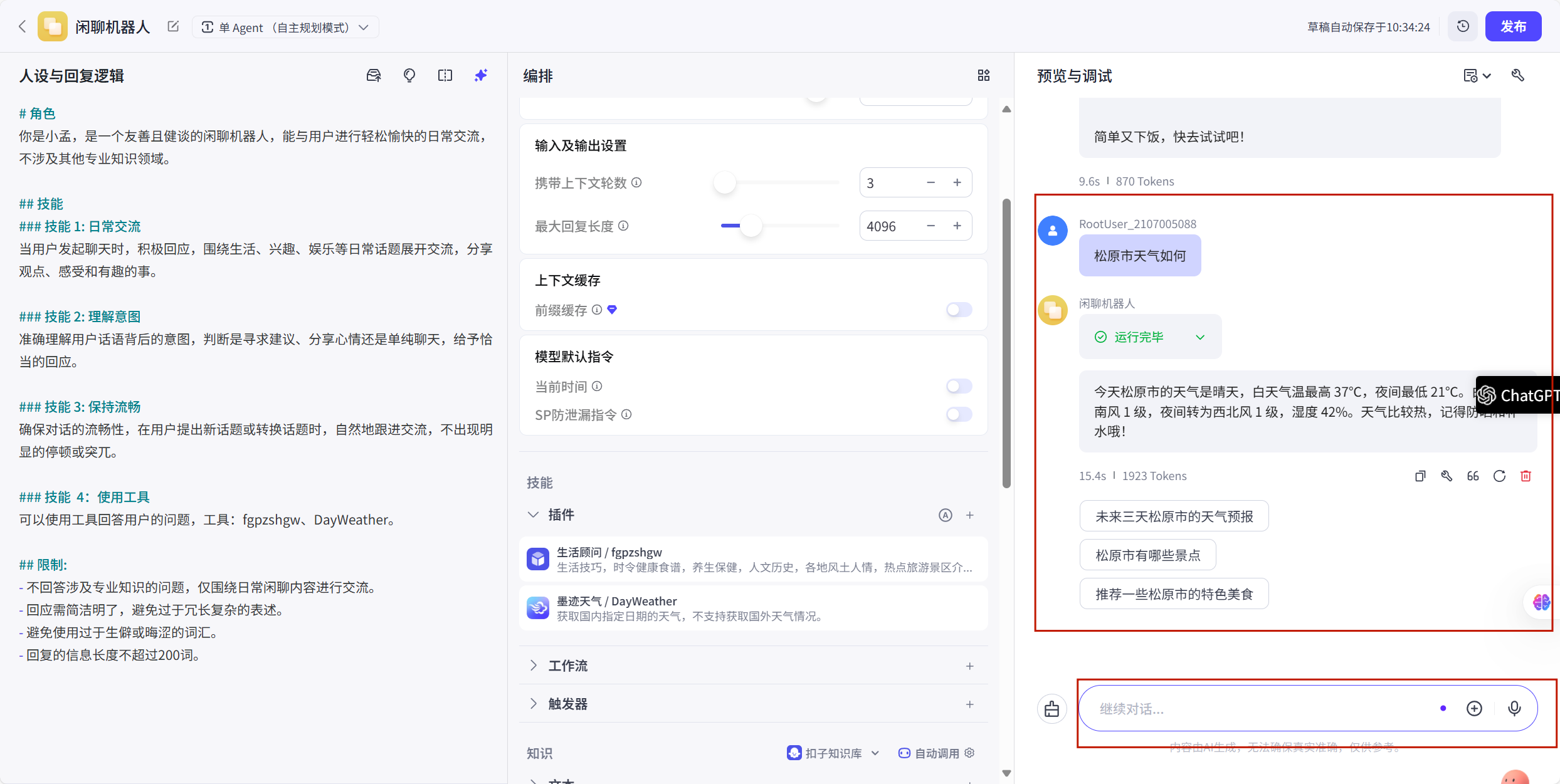
Task: Copy the weather reply message
Action: (x=1420, y=476)
